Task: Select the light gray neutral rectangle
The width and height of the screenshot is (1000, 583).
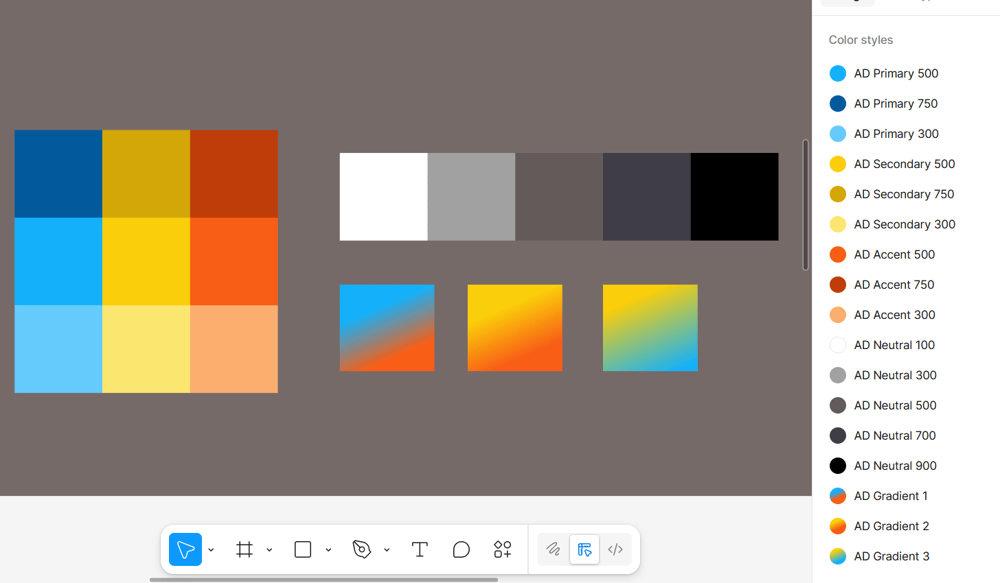Action: pyautogui.click(x=471, y=196)
